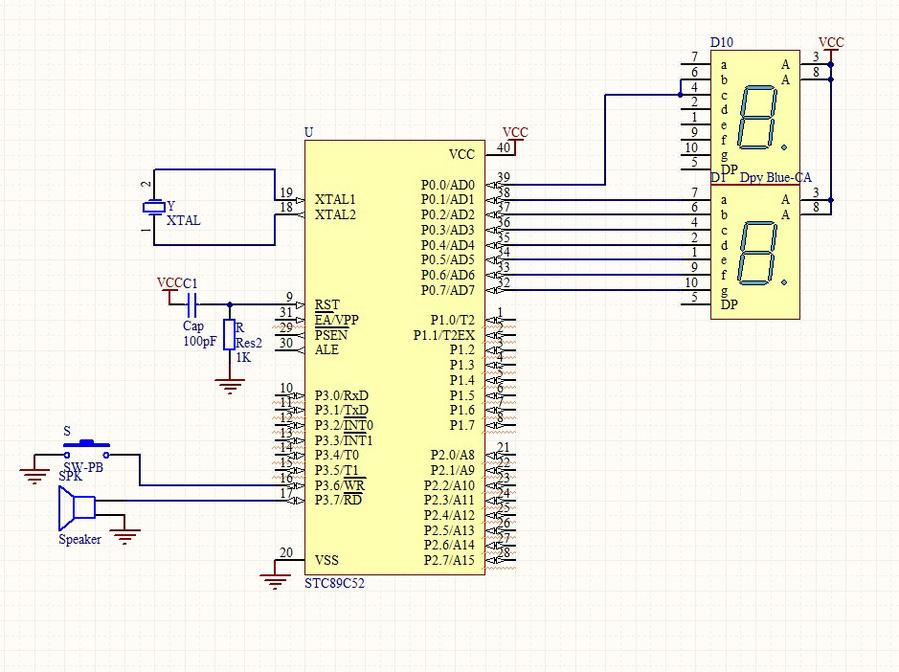Click the ground symbol under VSS pin 20

pyautogui.click(x=275, y=581)
